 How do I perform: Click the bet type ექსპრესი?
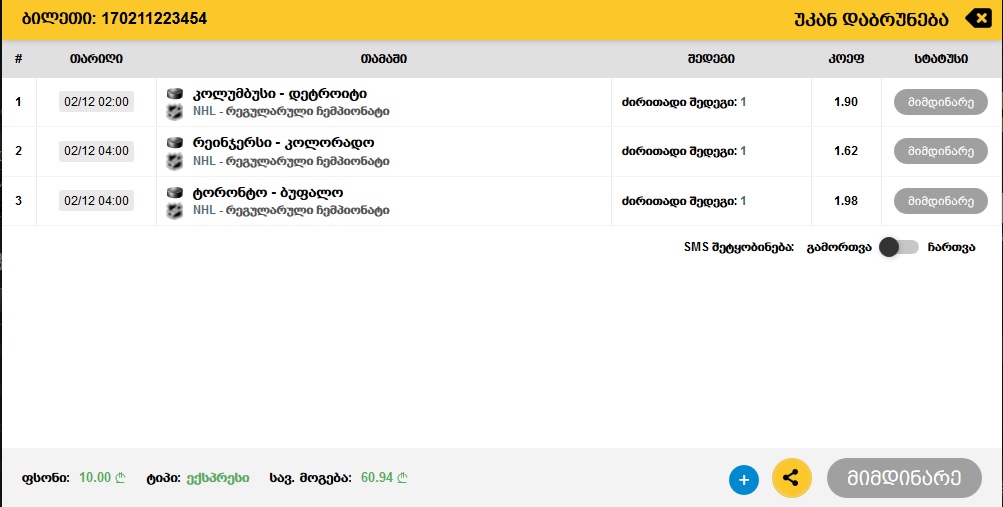pos(218,478)
